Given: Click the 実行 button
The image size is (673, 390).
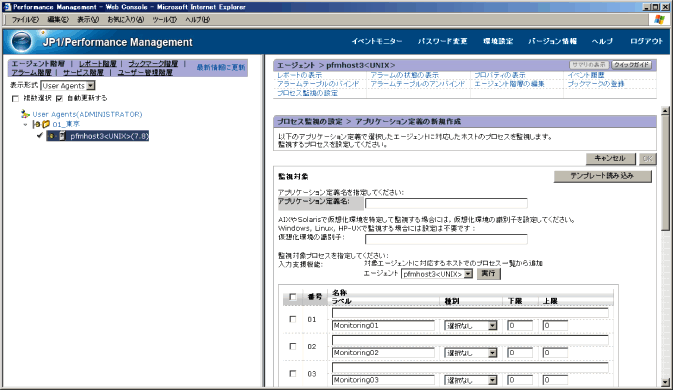Looking at the screenshot, I should click(488, 274).
